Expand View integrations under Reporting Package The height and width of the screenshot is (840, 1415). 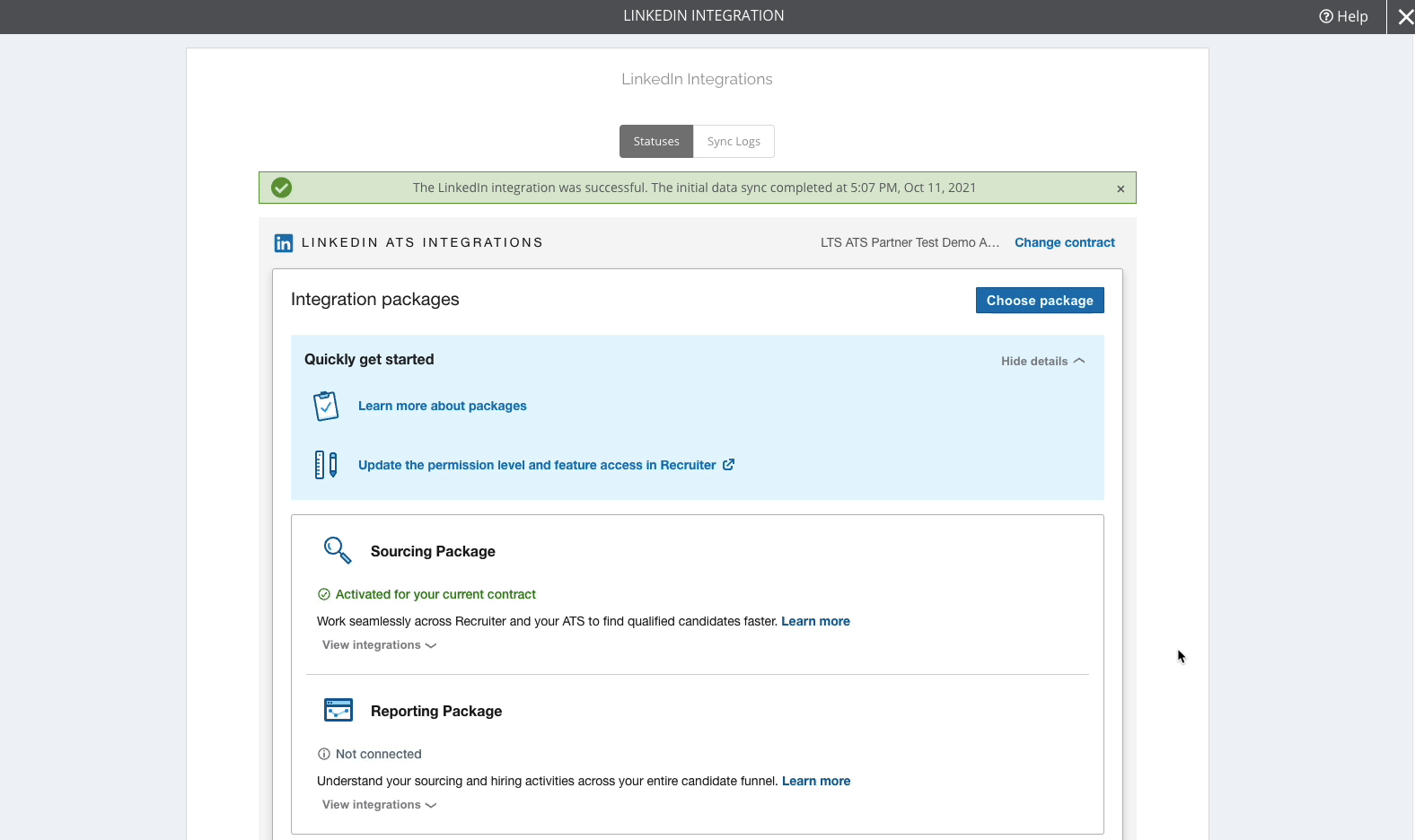pos(379,805)
